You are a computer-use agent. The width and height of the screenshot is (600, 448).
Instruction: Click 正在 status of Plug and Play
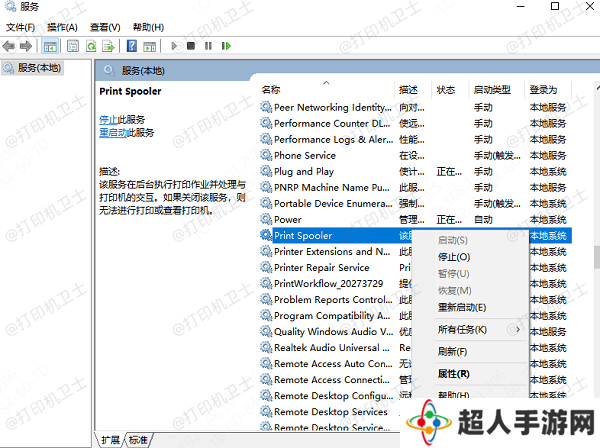[449, 171]
